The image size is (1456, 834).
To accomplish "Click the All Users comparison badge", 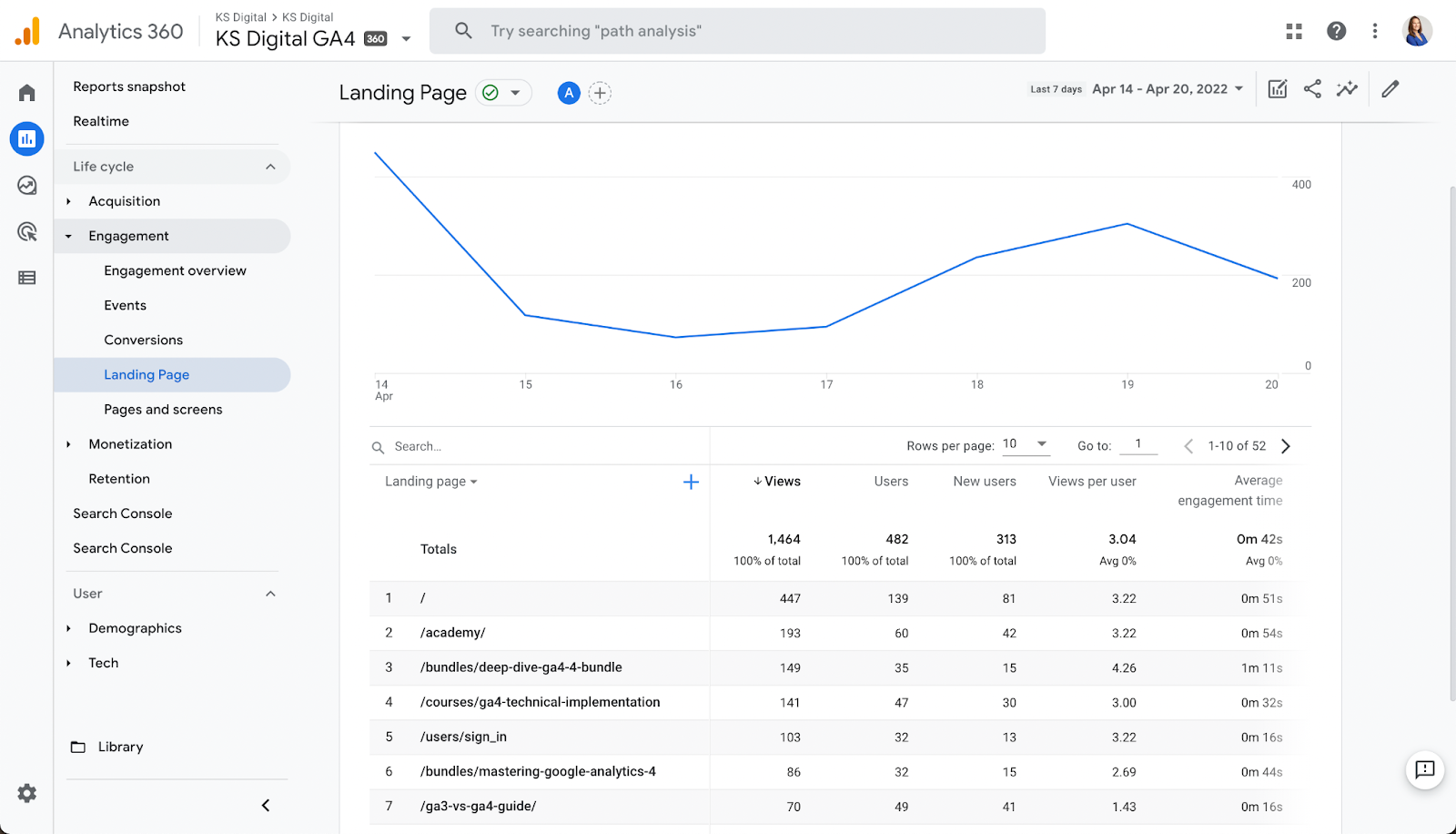I will pyautogui.click(x=569, y=93).
